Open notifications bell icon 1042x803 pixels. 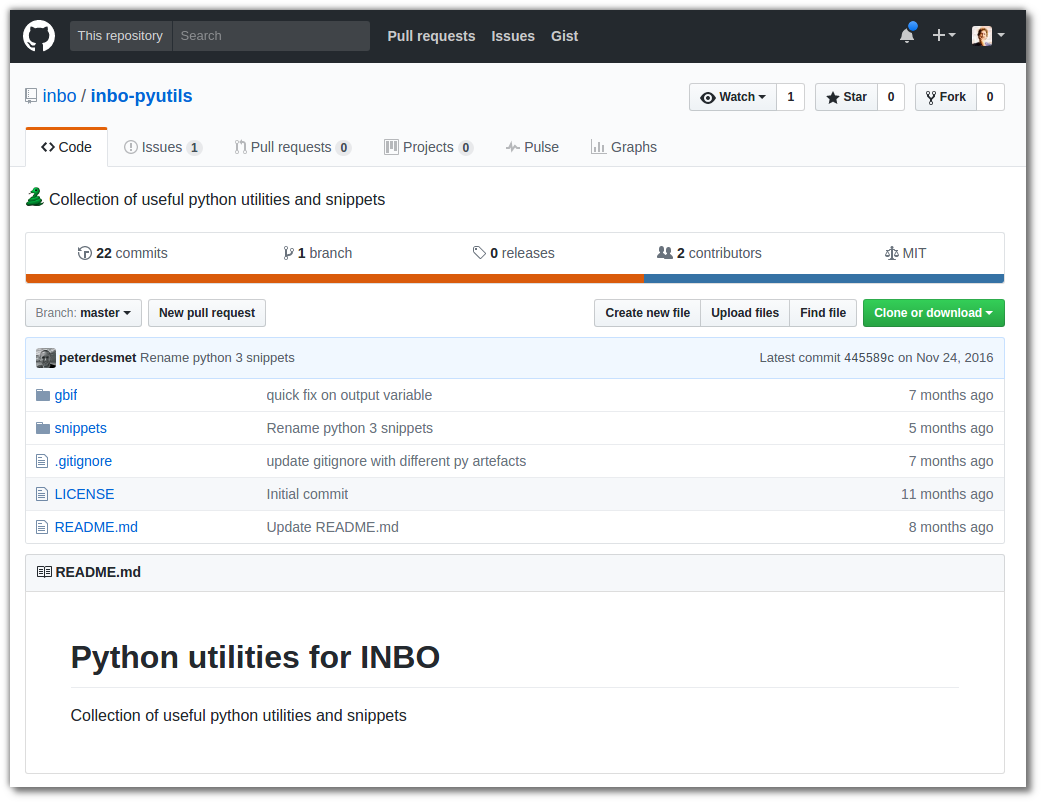click(x=907, y=35)
